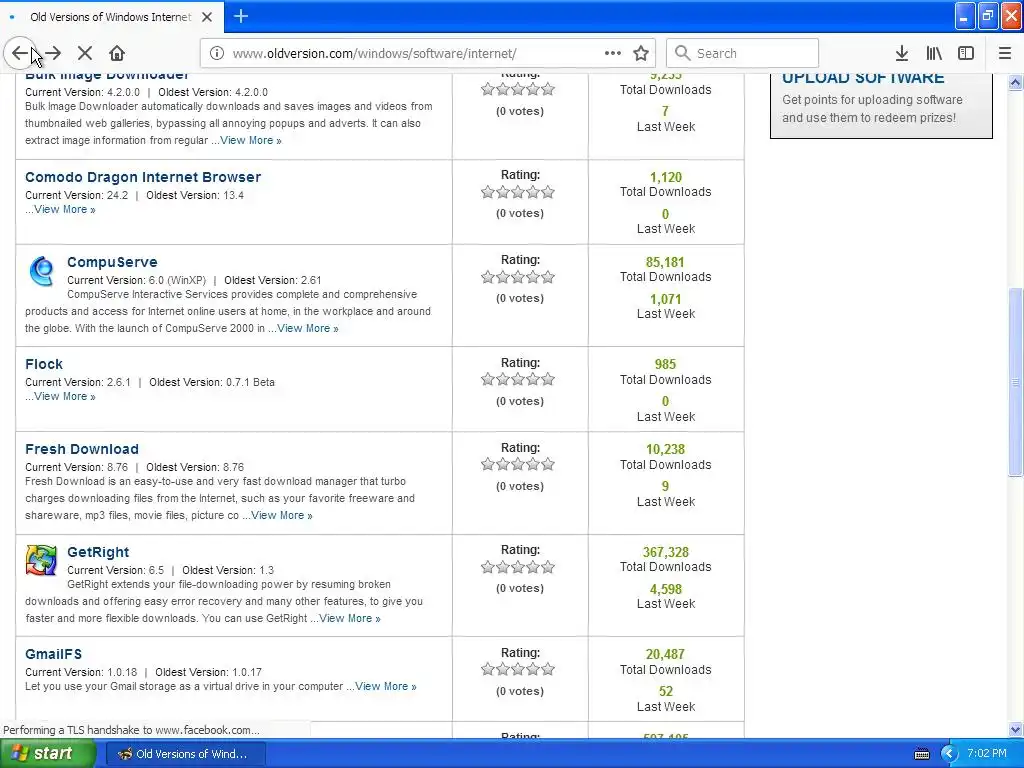
Task: Open the Windows Start menu
Action: [48, 753]
